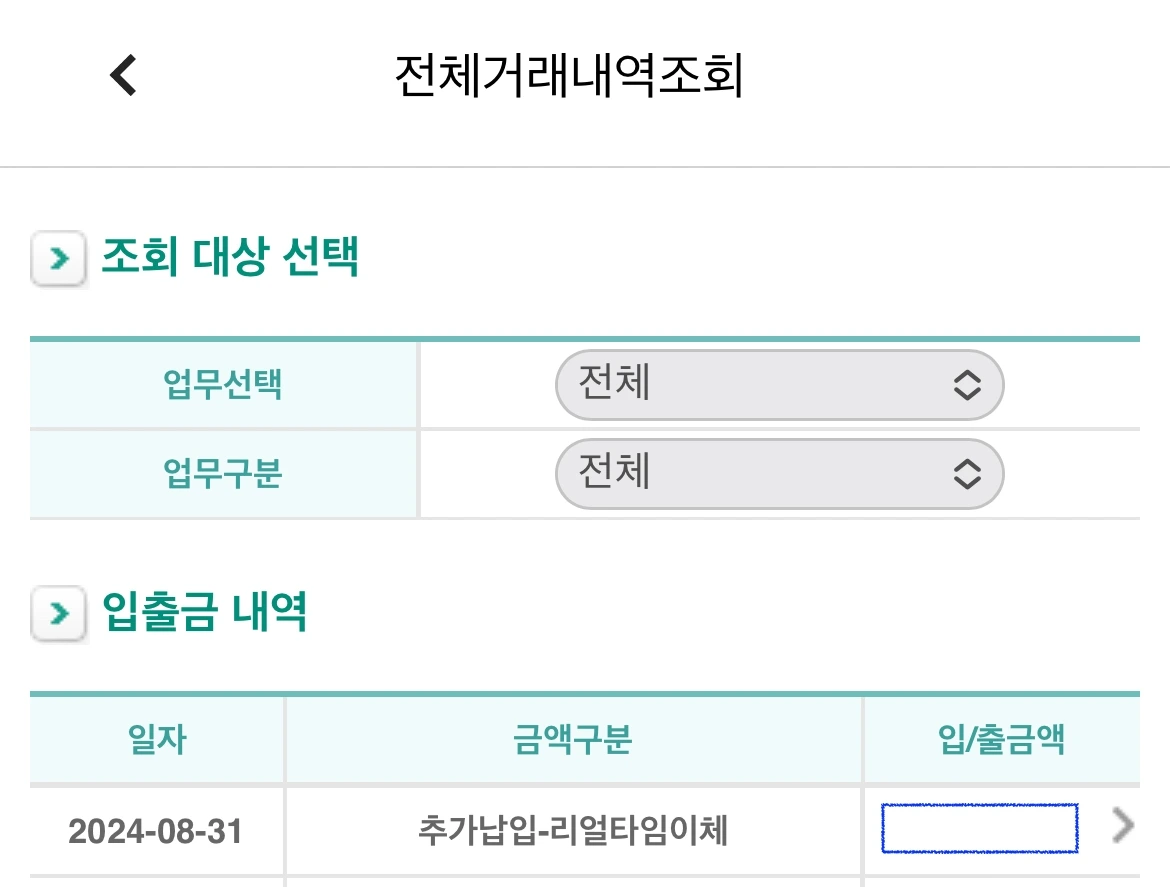
Task: Click the back arrow at top left
Action: tap(122, 75)
